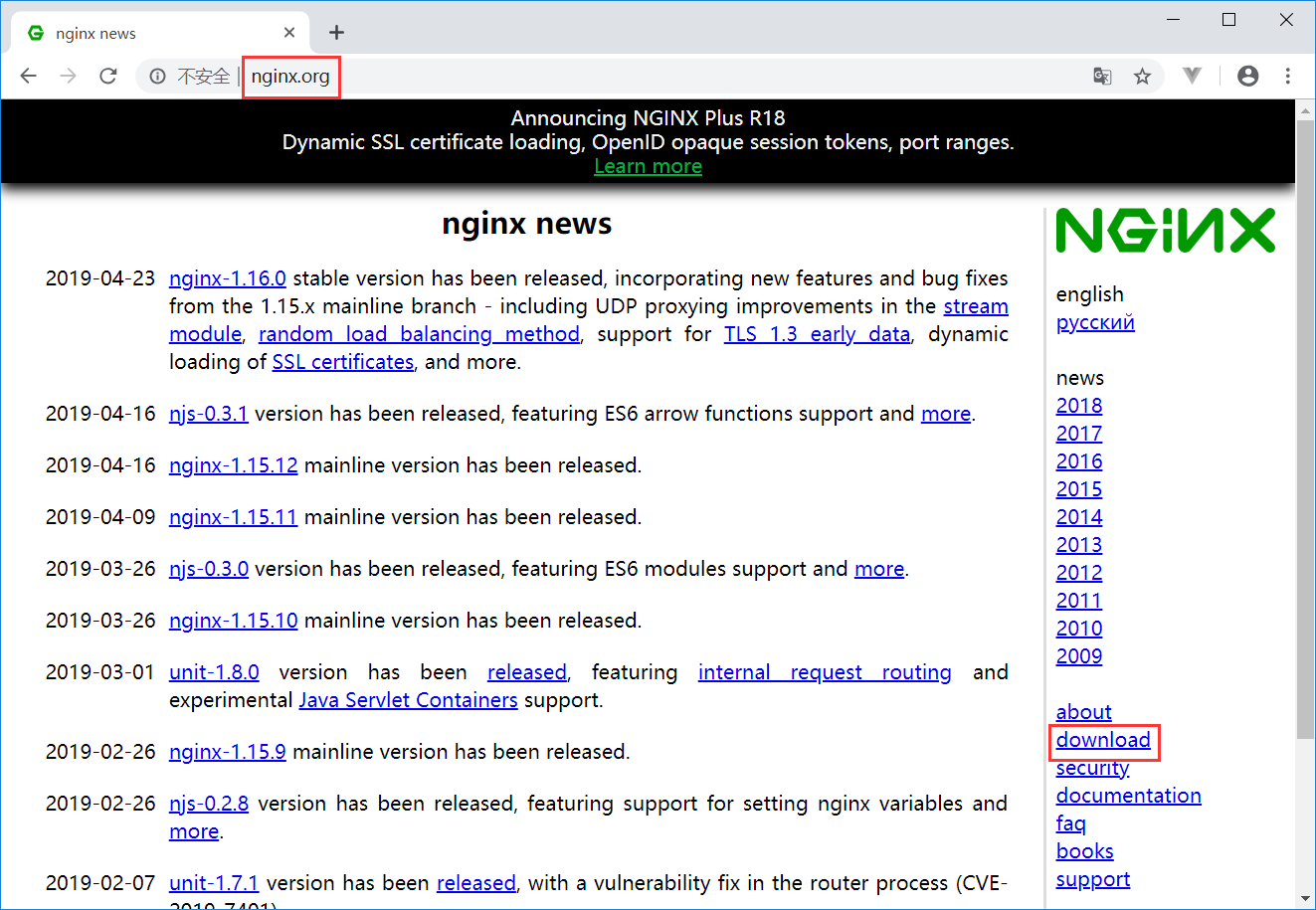Open the V extension icon

[x=1193, y=76]
